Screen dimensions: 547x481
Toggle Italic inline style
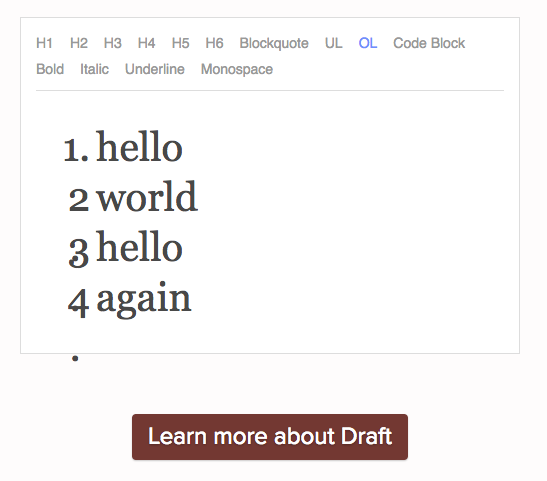pyautogui.click(x=94, y=69)
